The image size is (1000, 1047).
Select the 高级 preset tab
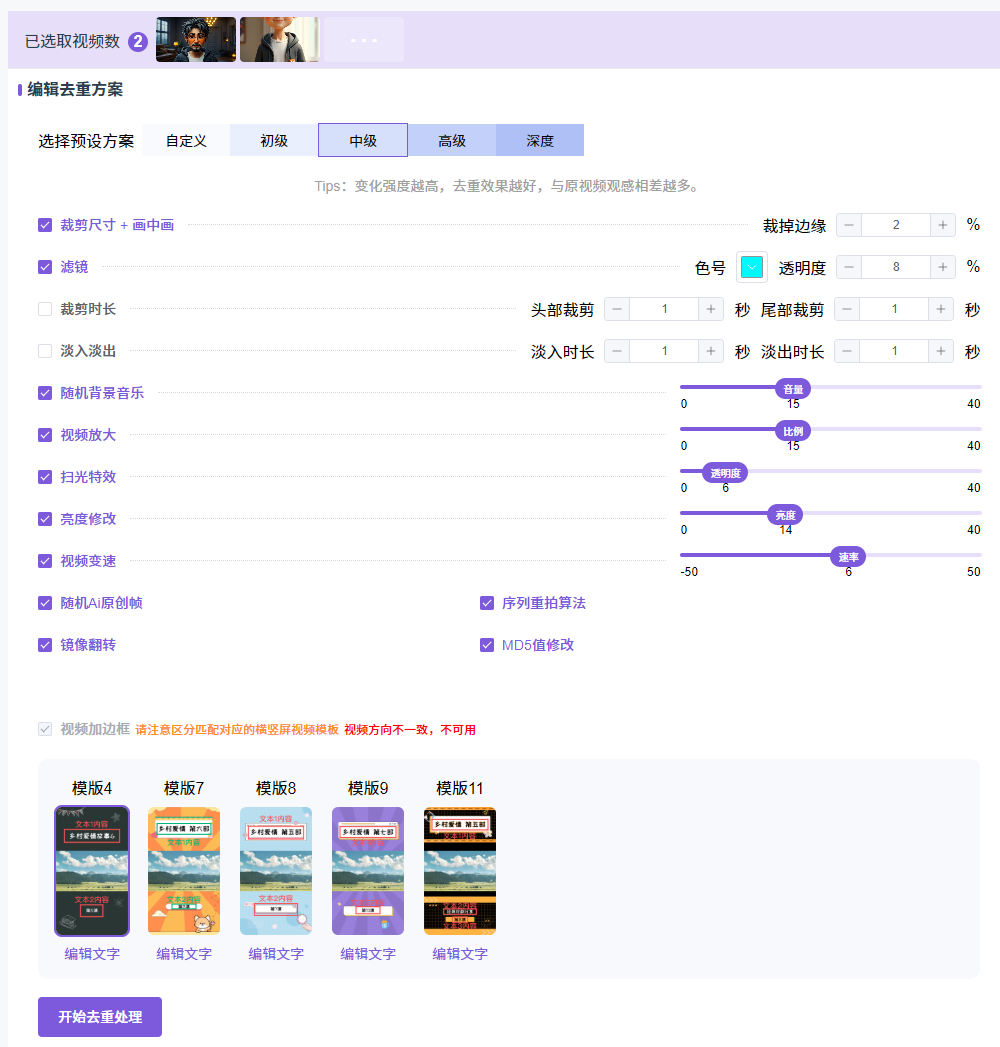click(x=452, y=141)
